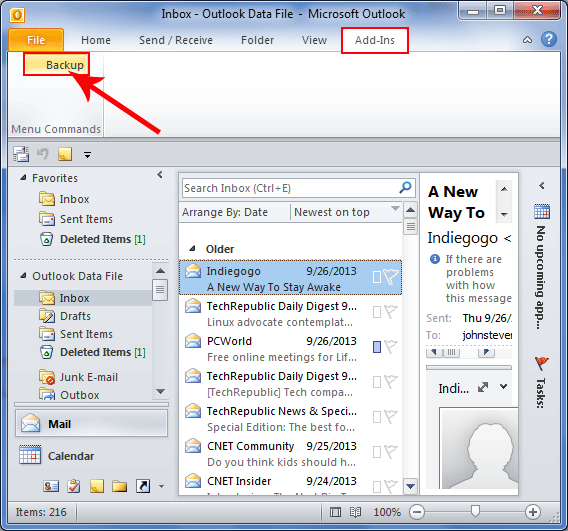The width and height of the screenshot is (568, 531).
Task: Click folder pane scroll down arrow
Action: point(160,391)
